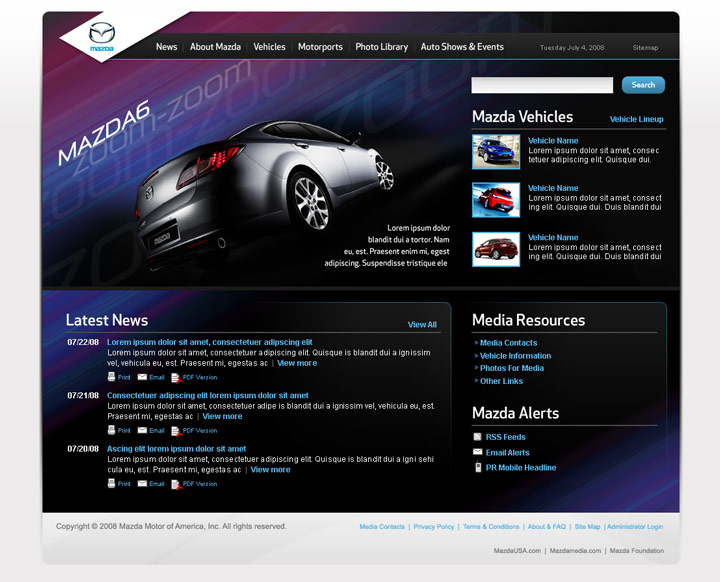Open the Vehicles menu in navigation bar

269,47
